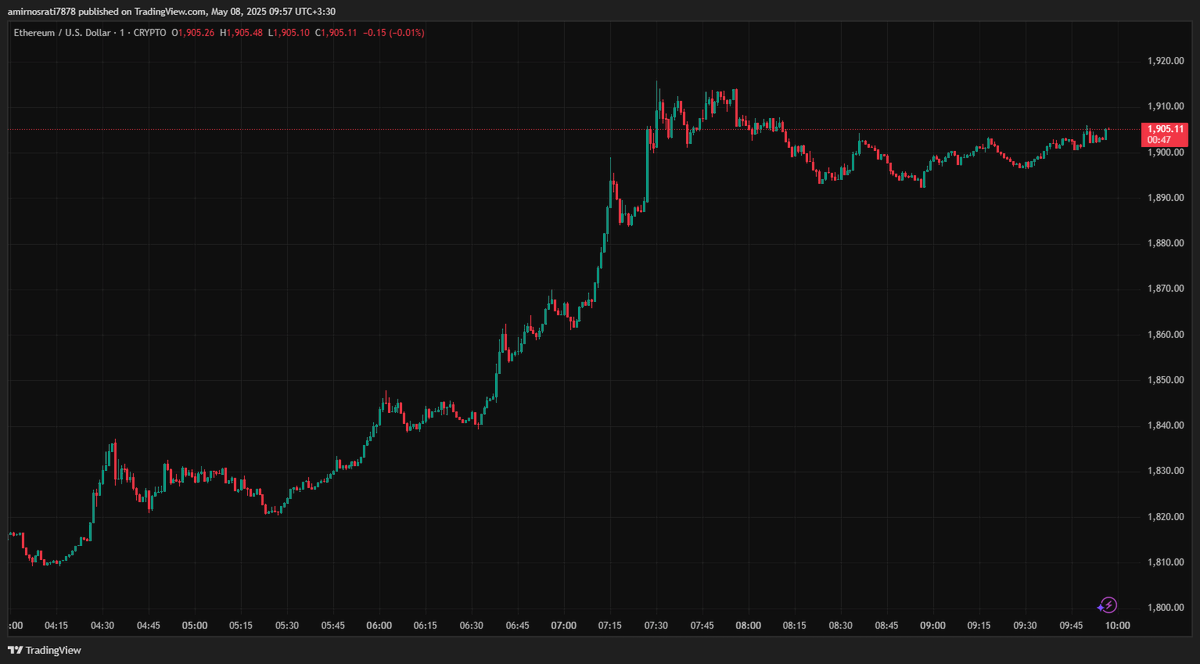Select the current price label 1,905.11
Image resolution: width=1200 pixels, height=664 pixels.
(1166, 129)
